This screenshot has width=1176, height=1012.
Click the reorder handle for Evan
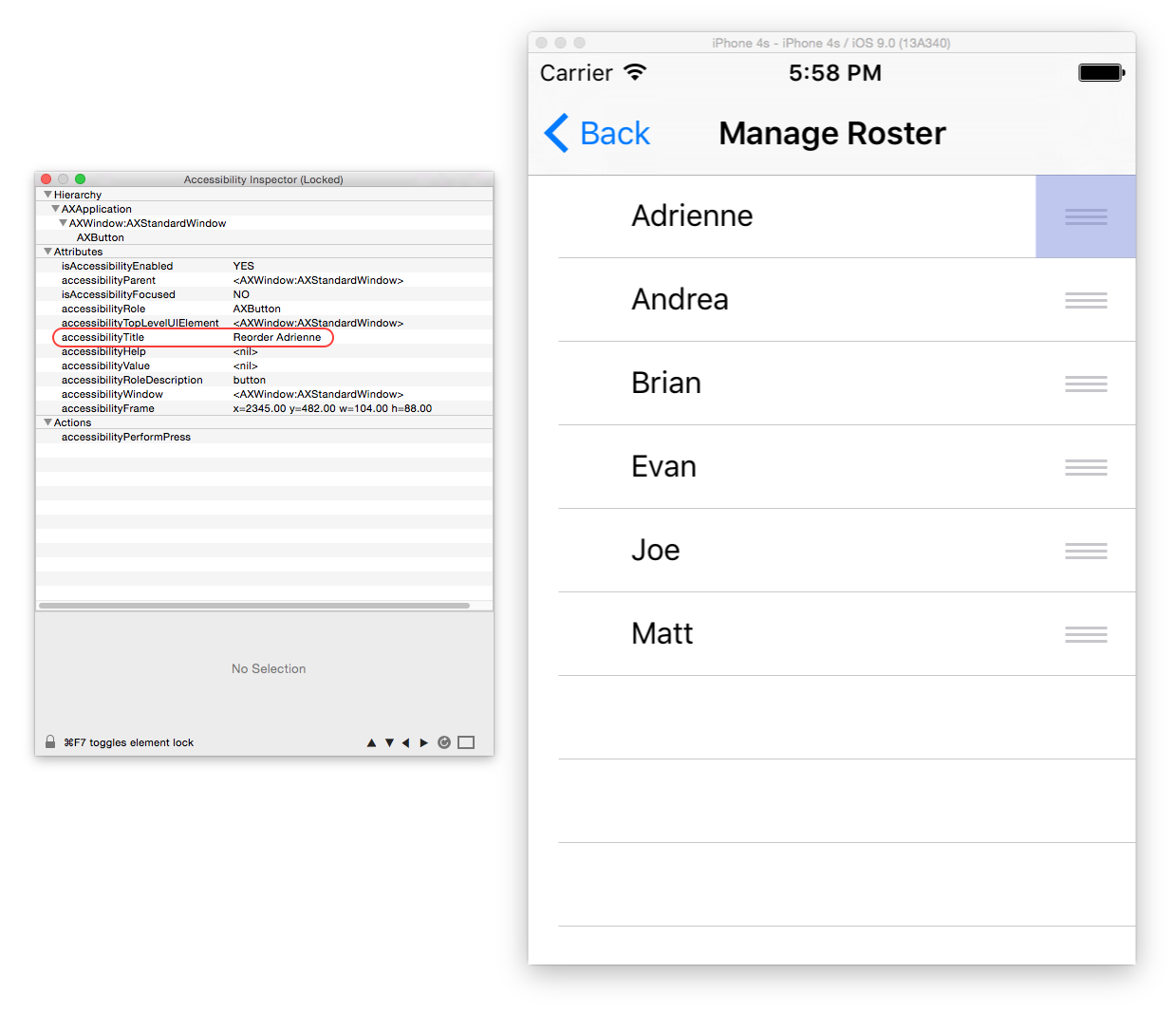click(x=1086, y=467)
